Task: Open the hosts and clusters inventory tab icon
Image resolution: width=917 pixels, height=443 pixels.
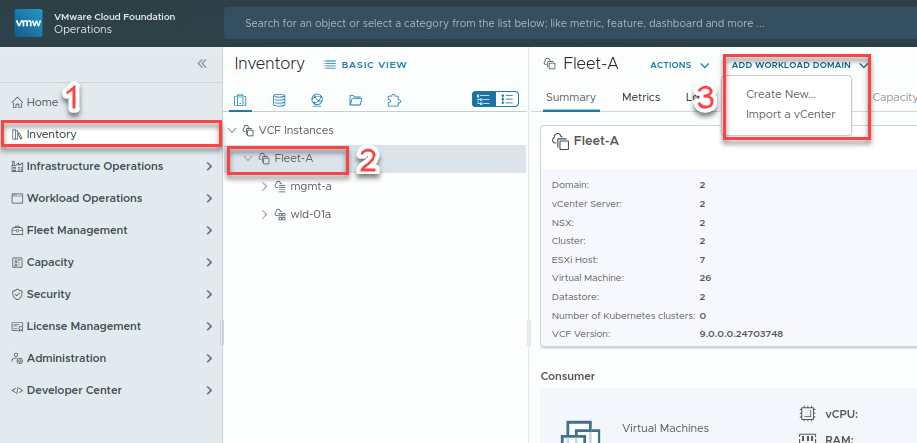Action: [240, 100]
